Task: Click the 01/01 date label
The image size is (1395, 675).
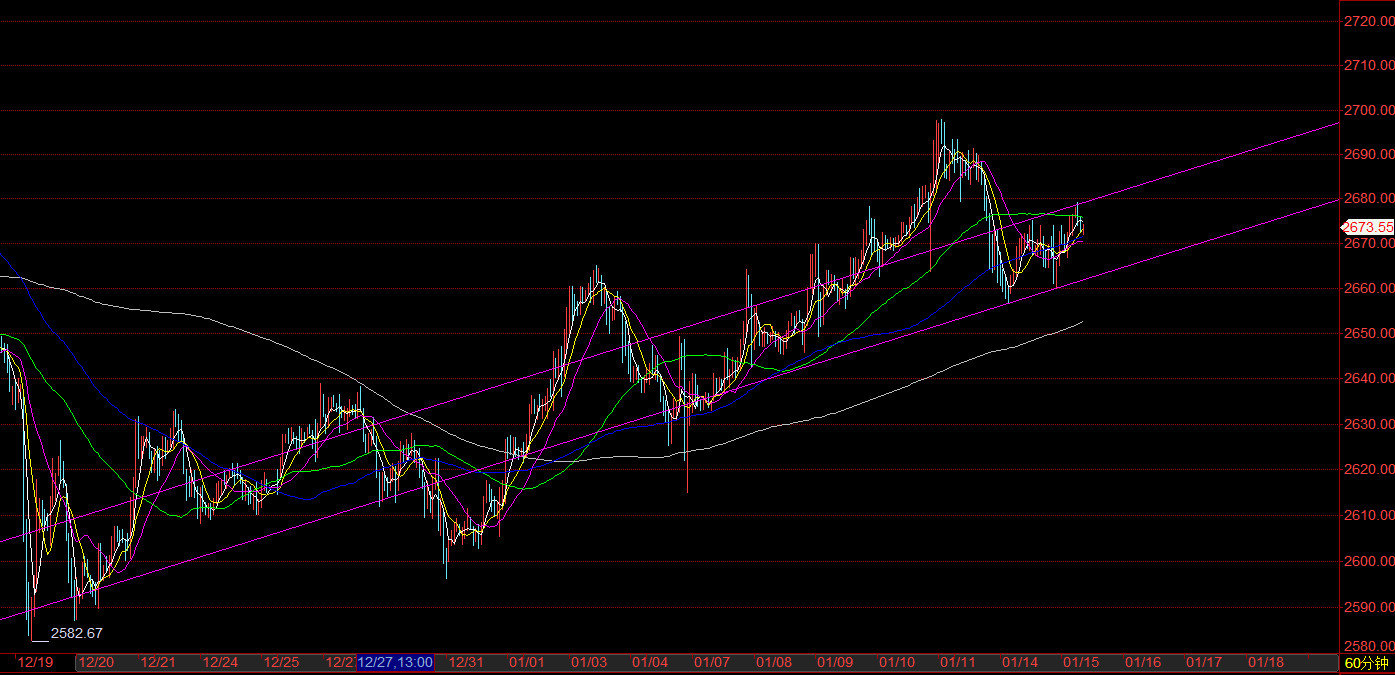Action: [527, 662]
